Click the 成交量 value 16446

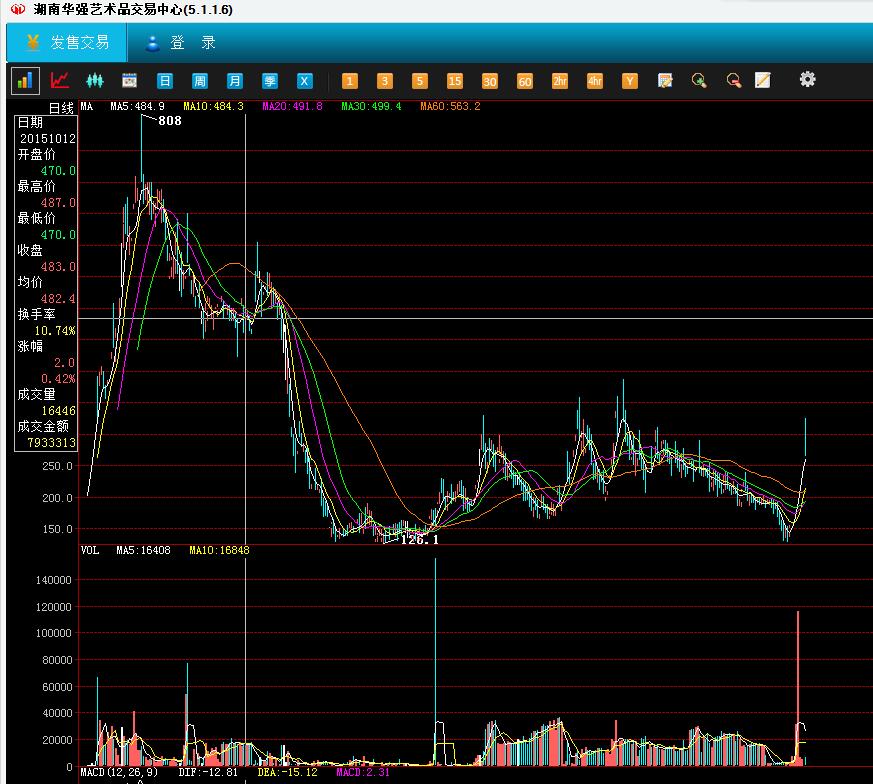[x=58, y=411]
